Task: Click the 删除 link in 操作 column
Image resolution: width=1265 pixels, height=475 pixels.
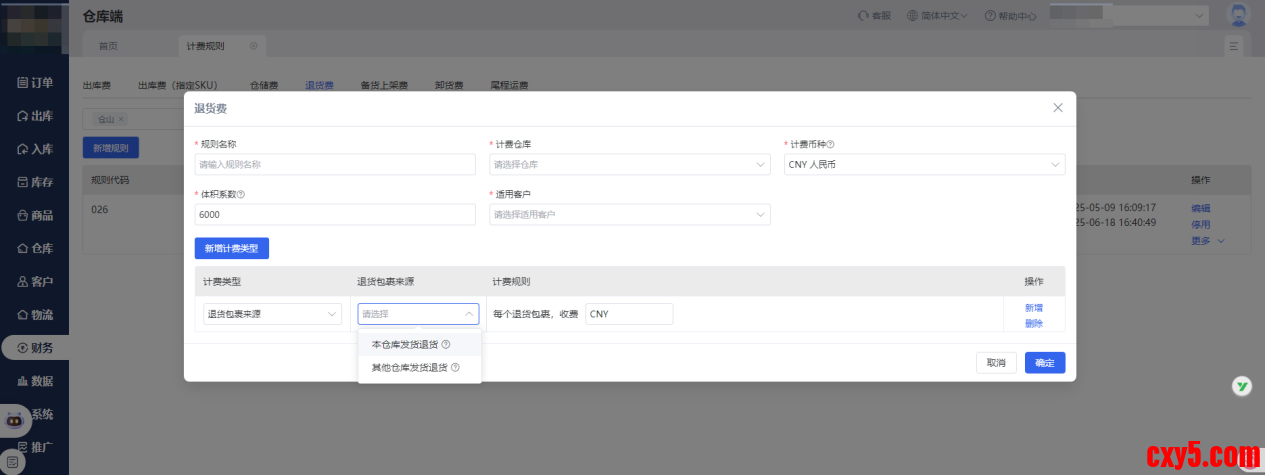Action: point(1033,323)
